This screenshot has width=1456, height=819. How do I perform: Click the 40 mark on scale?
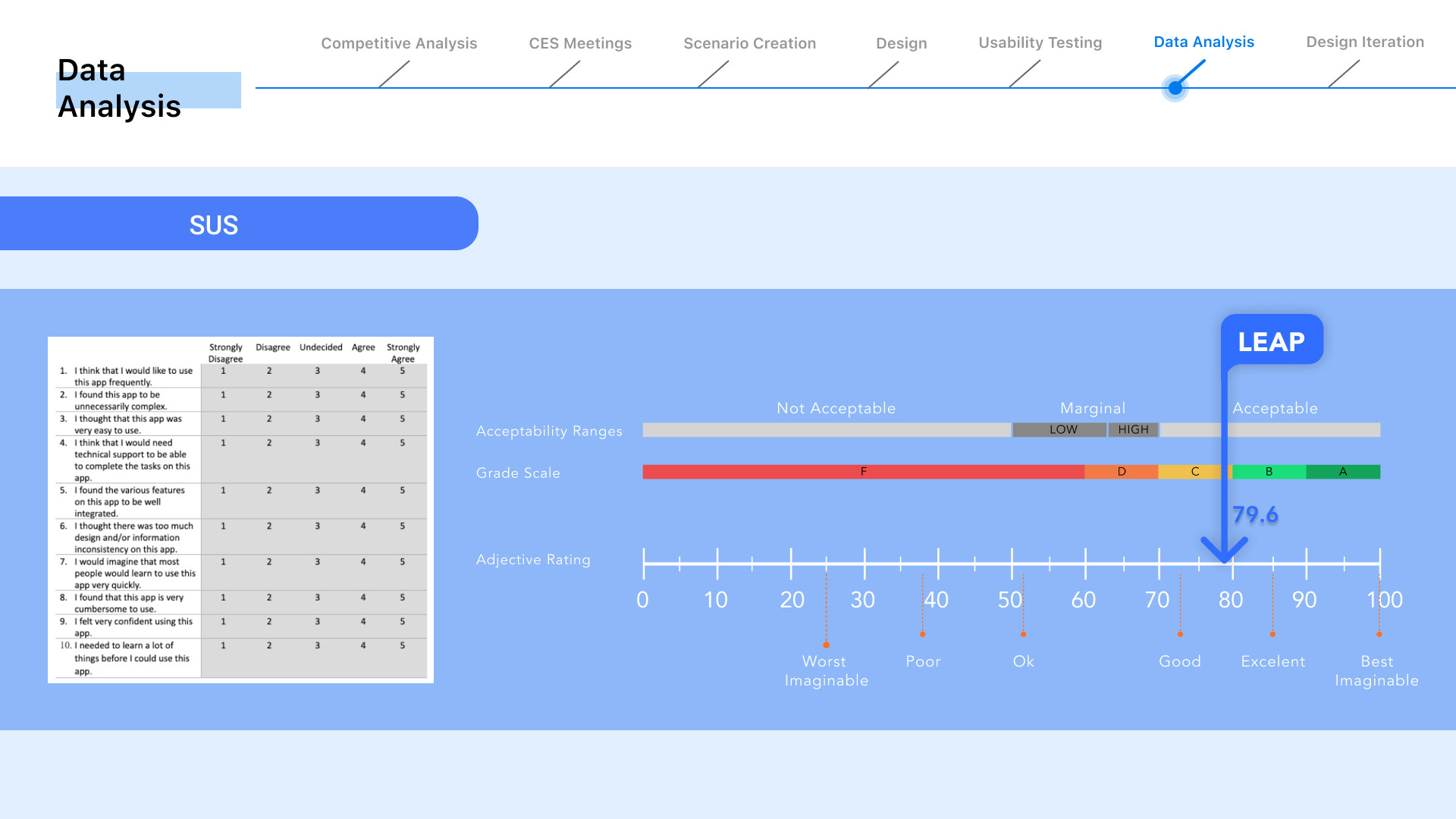(936, 600)
